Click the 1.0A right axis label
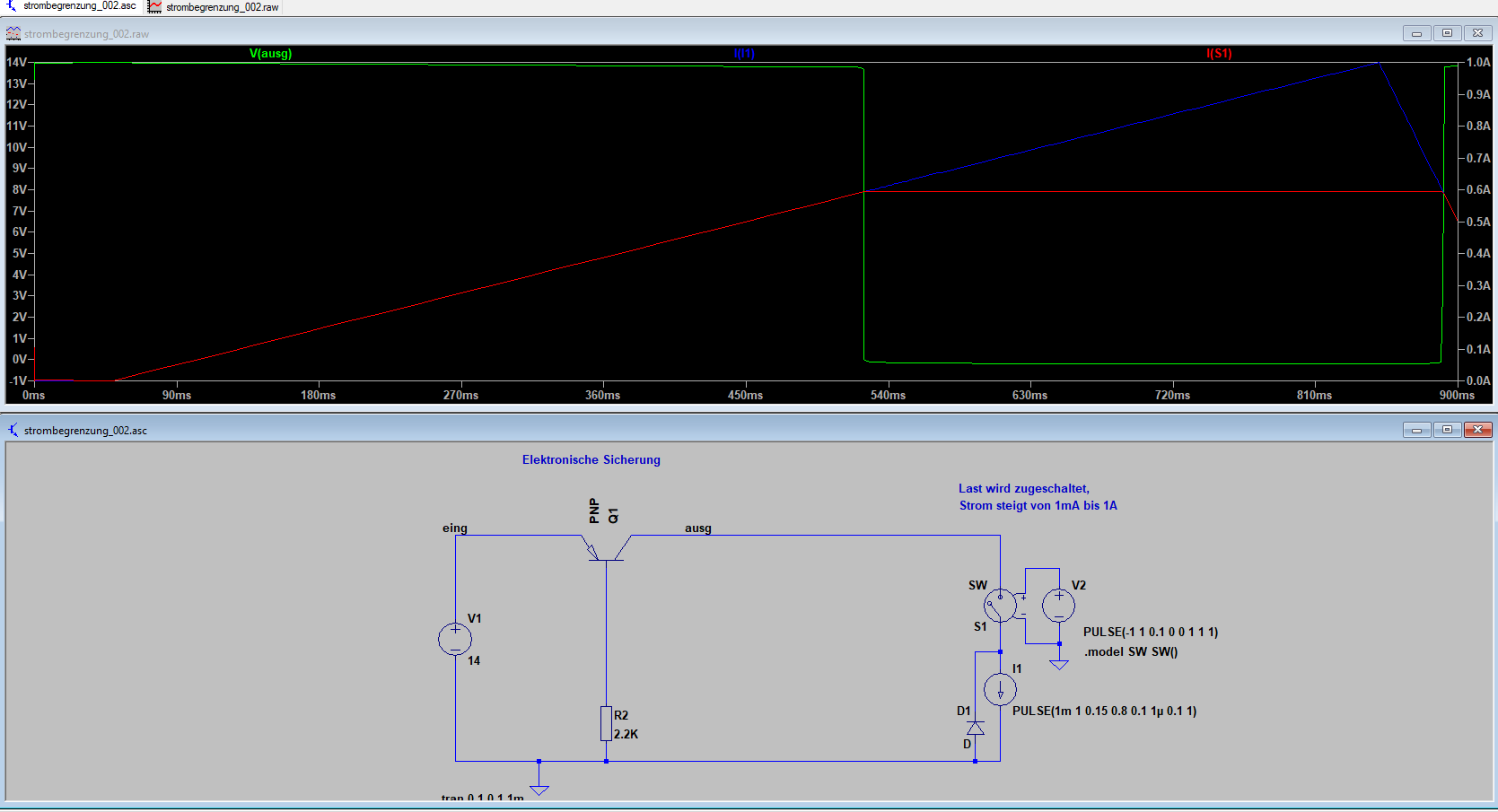Screen dimensions: 1498x812 (1478, 63)
